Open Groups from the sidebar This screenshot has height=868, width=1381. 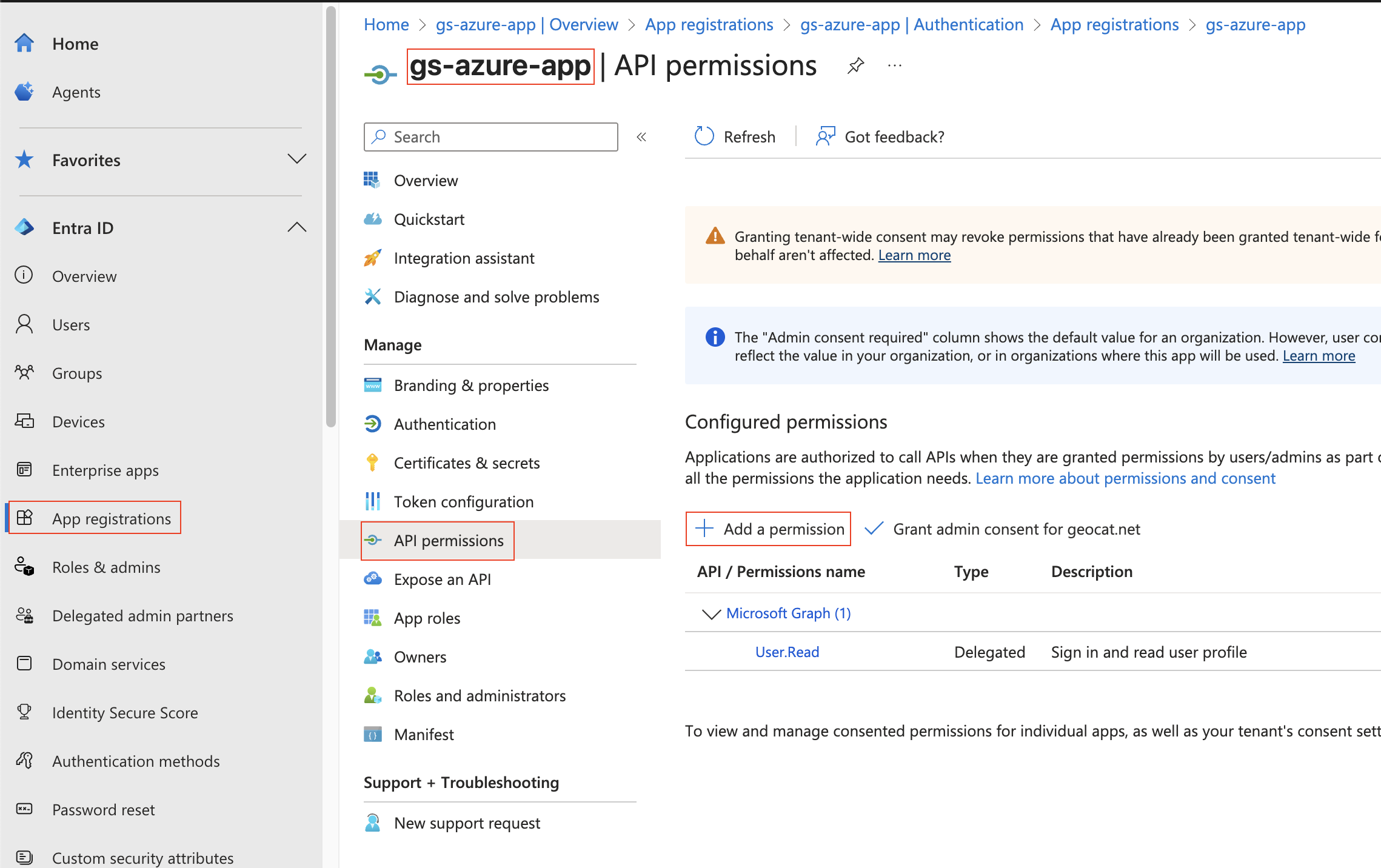click(76, 373)
